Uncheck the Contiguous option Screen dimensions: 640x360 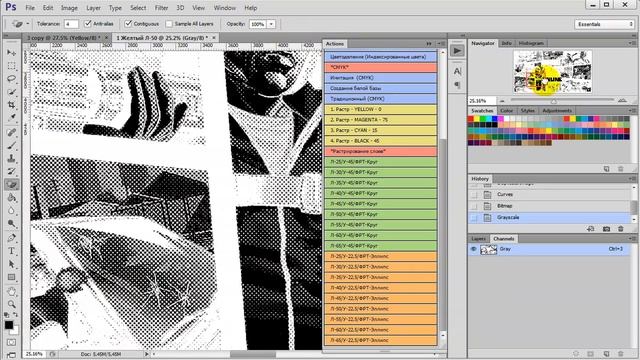[128, 24]
